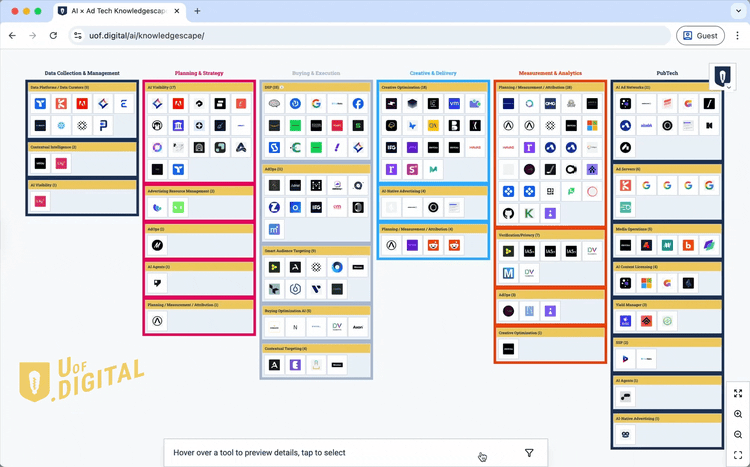Select orange K logo in Data Platforms

click(x=61, y=103)
